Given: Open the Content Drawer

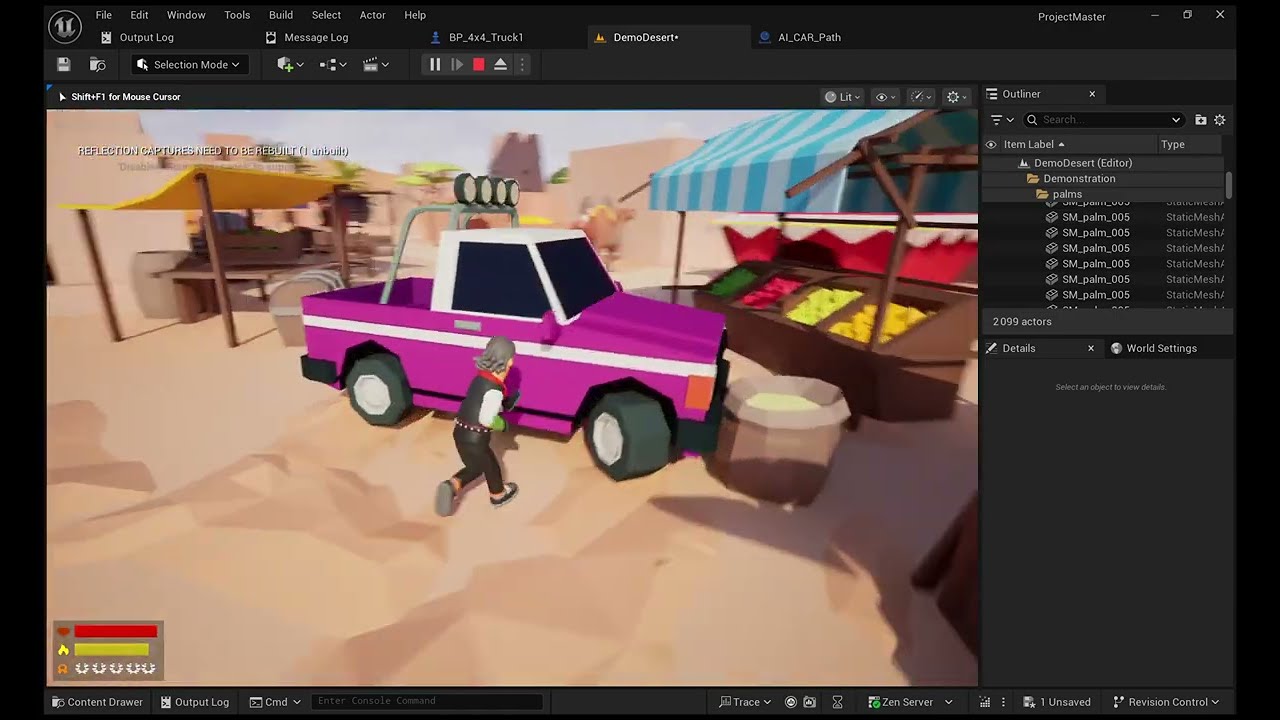Looking at the screenshot, I should point(97,702).
